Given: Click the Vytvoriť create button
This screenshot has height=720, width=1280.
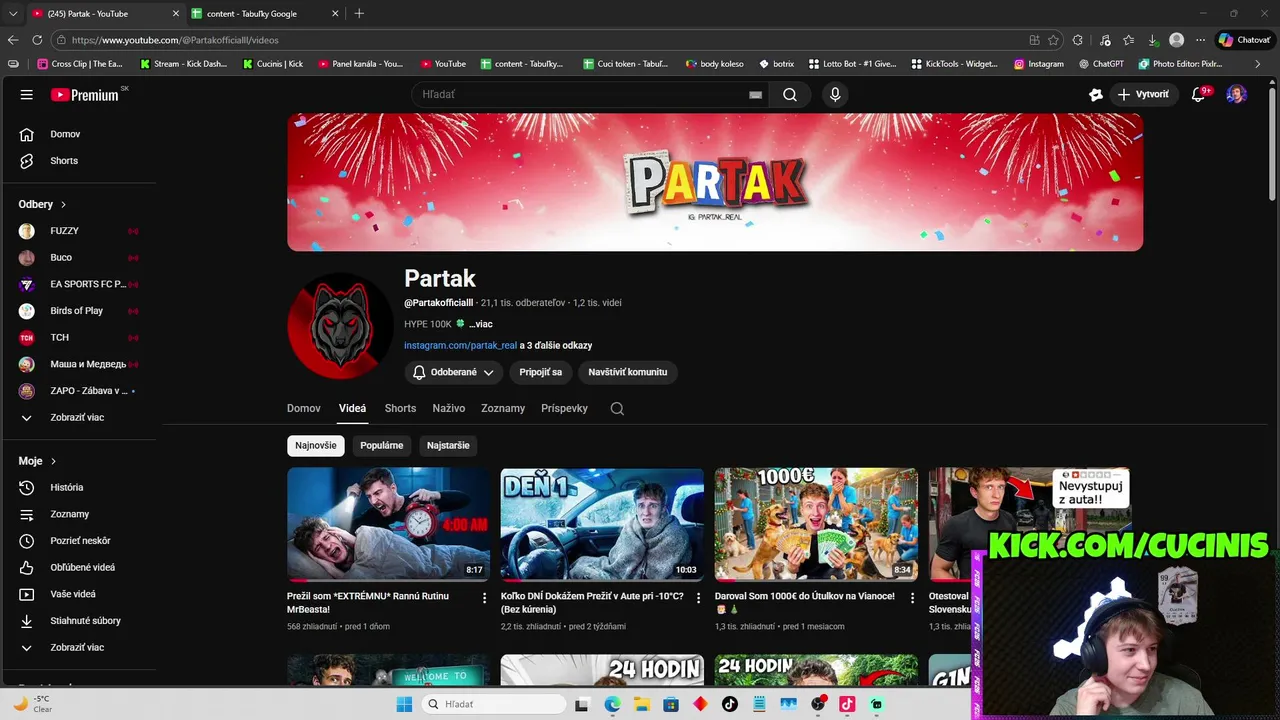Looking at the screenshot, I should tap(1143, 95).
